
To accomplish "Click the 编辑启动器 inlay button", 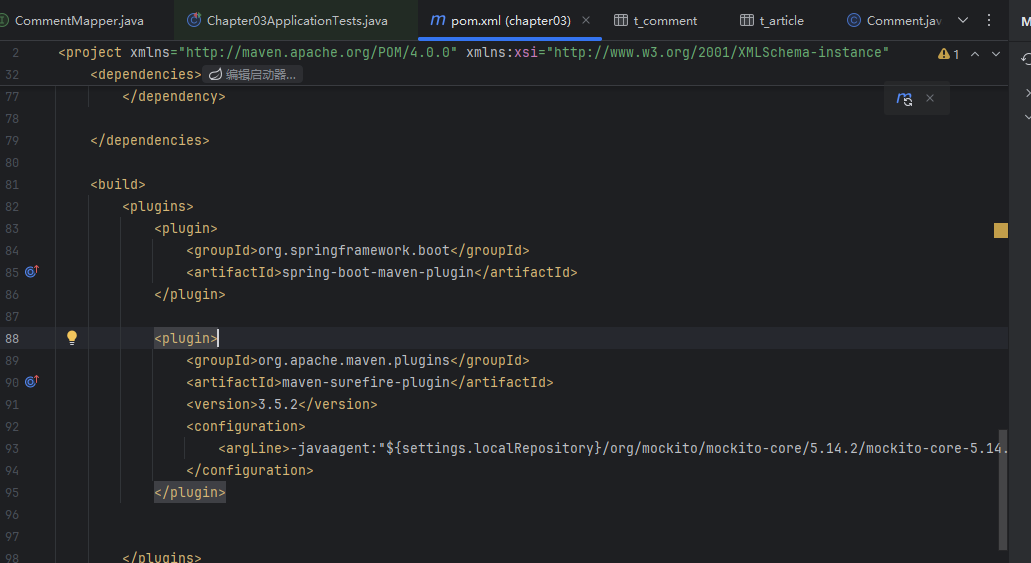I will tap(252, 74).
